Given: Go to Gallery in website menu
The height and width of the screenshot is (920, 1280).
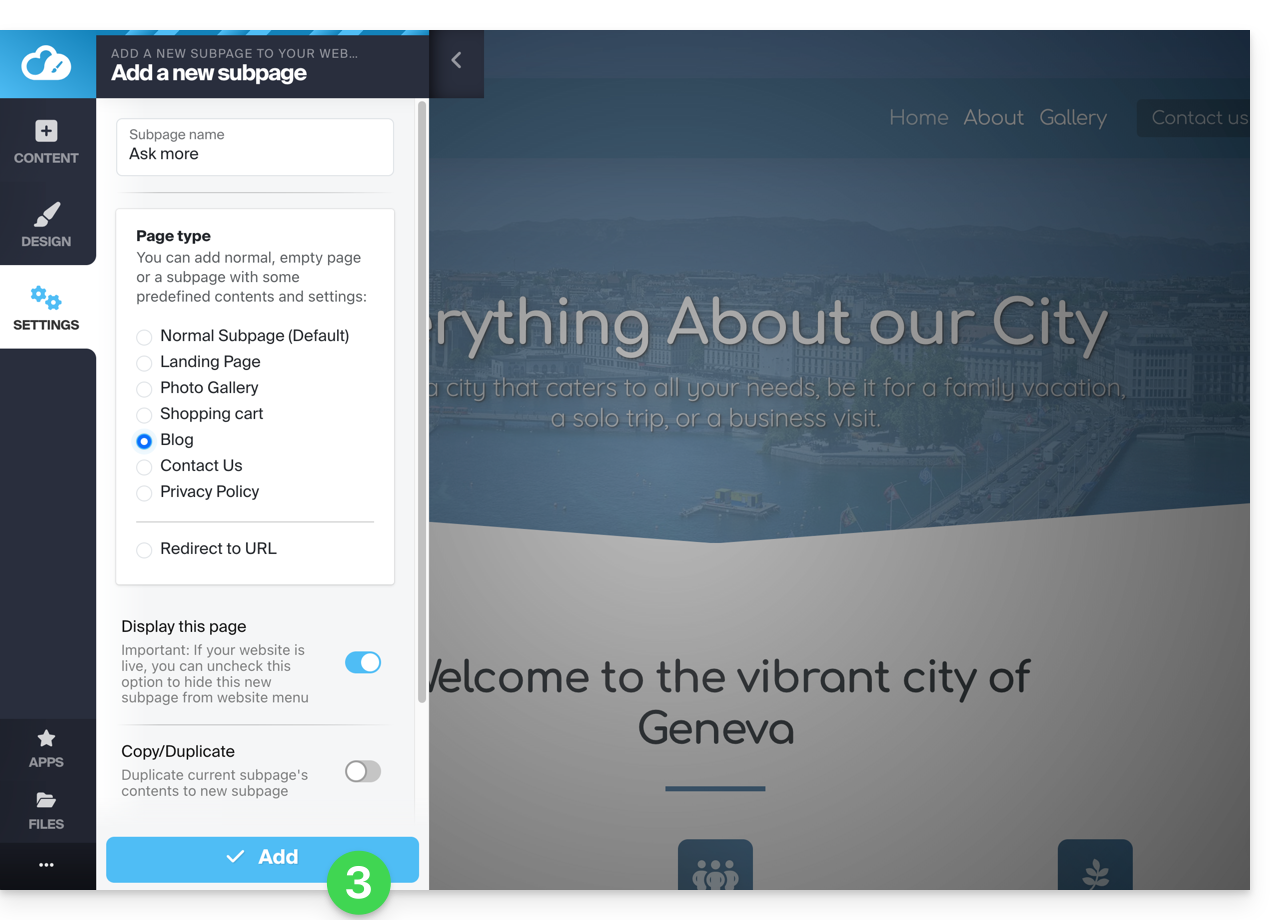Looking at the screenshot, I should [x=1072, y=118].
